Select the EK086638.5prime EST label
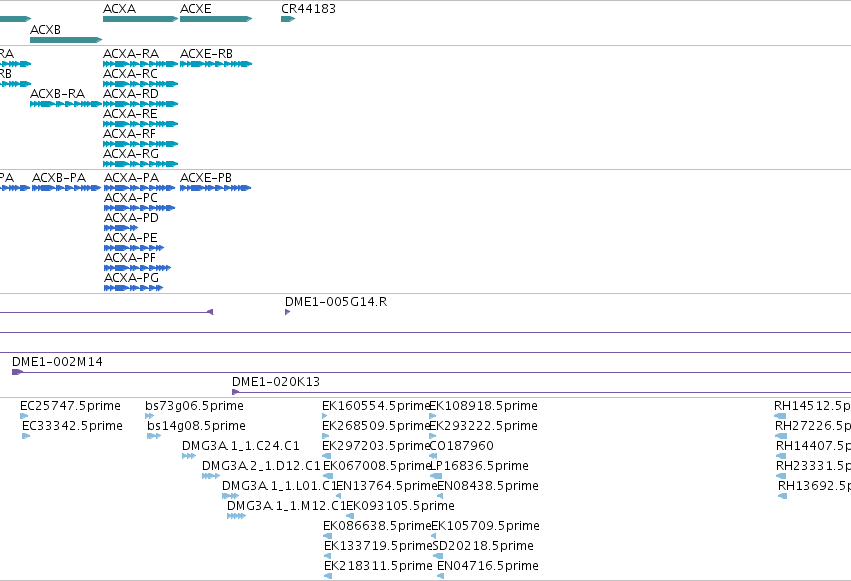Image resolution: width=851 pixels, height=581 pixels. click(x=377, y=526)
